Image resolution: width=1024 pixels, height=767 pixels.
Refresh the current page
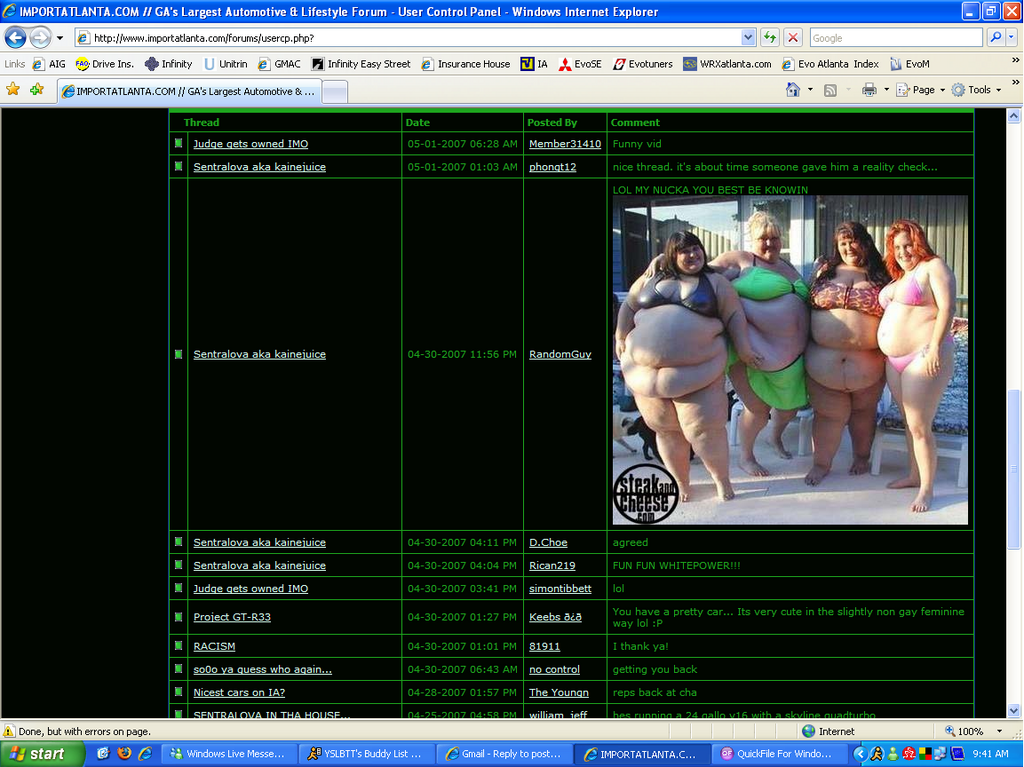(x=769, y=38)
